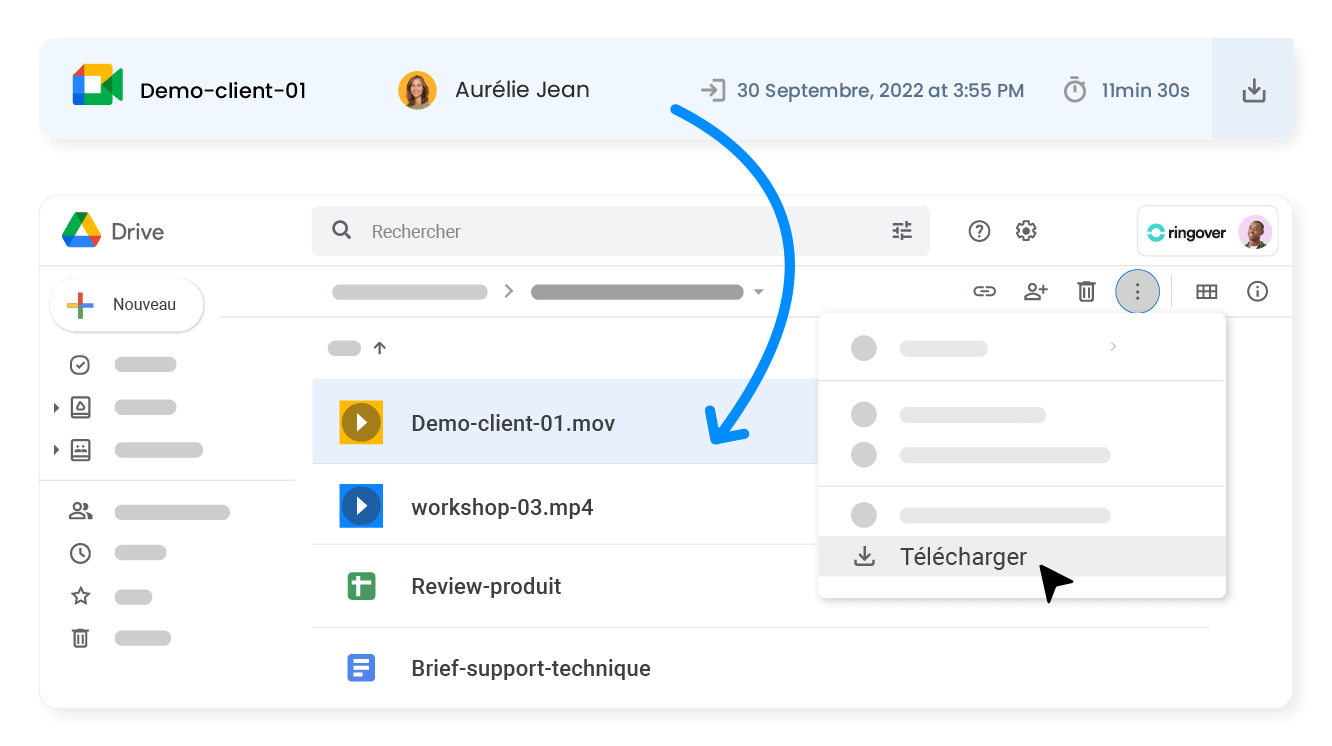Open the search options filter icon
This screenshot has height=746, width=1332.
(x=902, y=230)
